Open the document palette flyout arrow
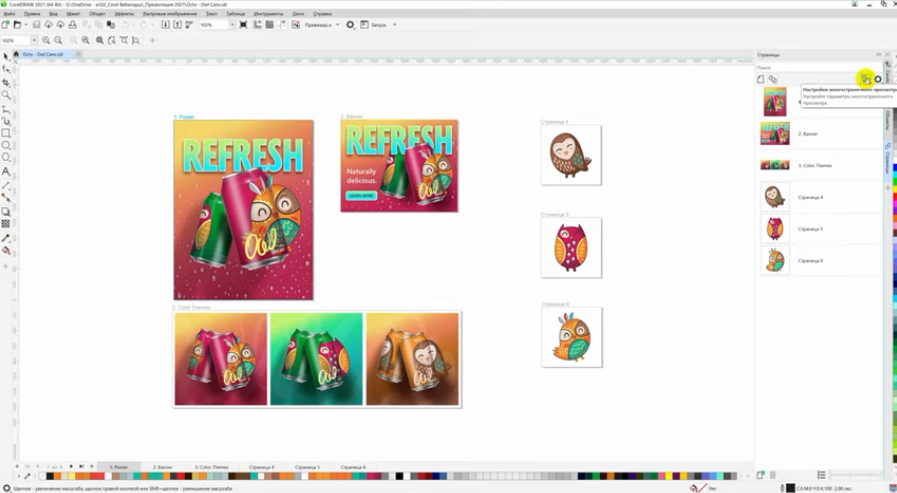Viewport: 897px width, 493px height. point(19,476)
